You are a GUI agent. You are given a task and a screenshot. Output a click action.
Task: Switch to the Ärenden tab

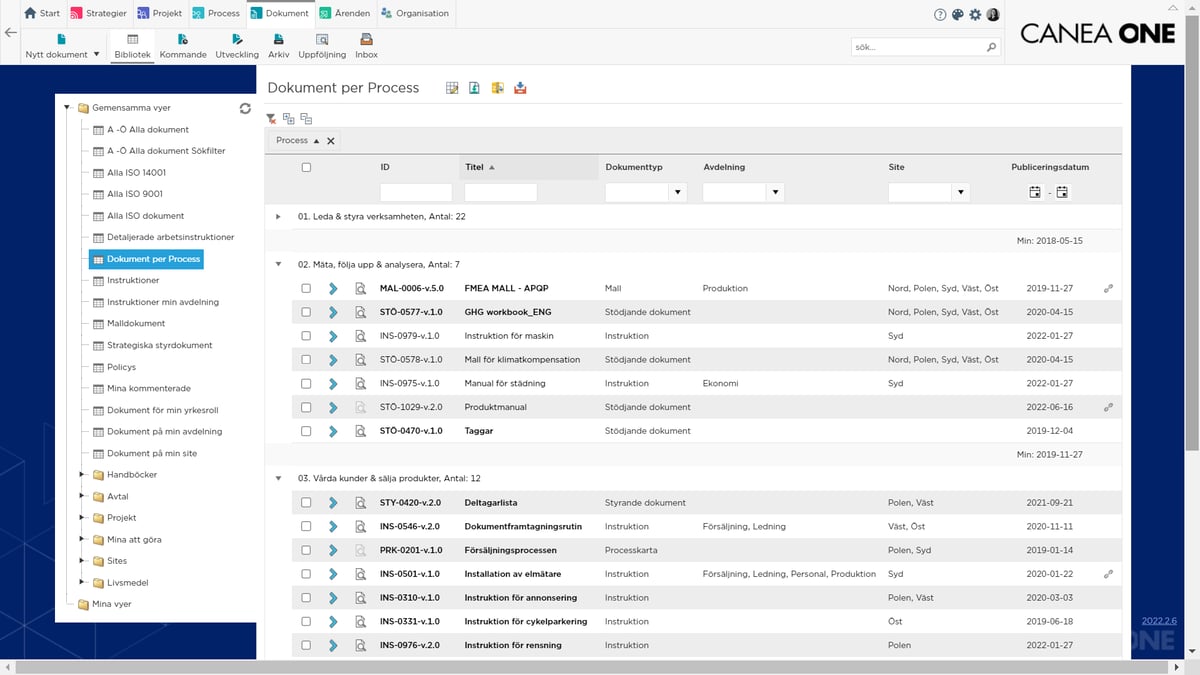(346, 14)
